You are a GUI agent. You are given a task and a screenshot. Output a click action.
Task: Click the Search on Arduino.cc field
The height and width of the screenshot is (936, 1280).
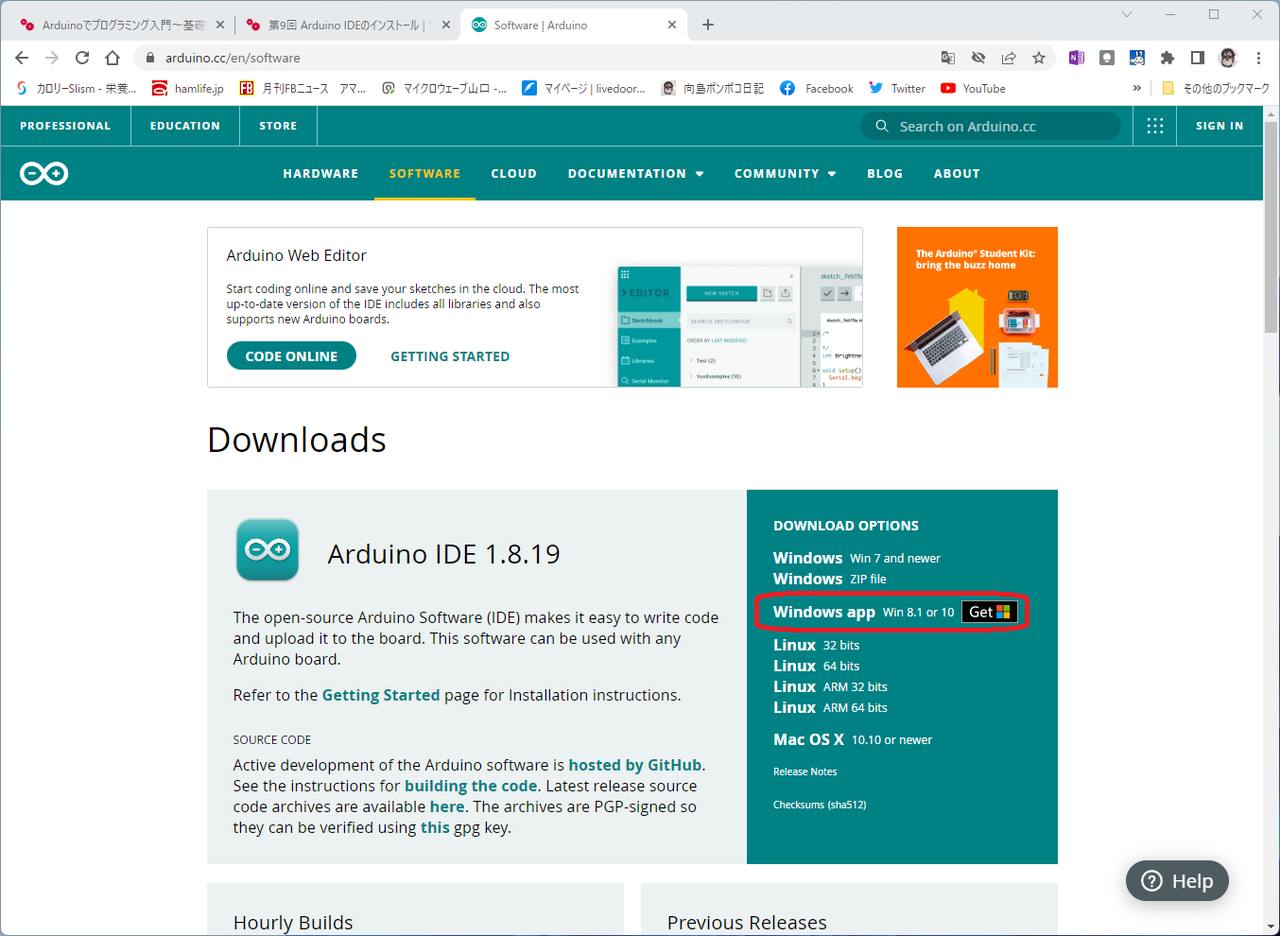[990, 126]
